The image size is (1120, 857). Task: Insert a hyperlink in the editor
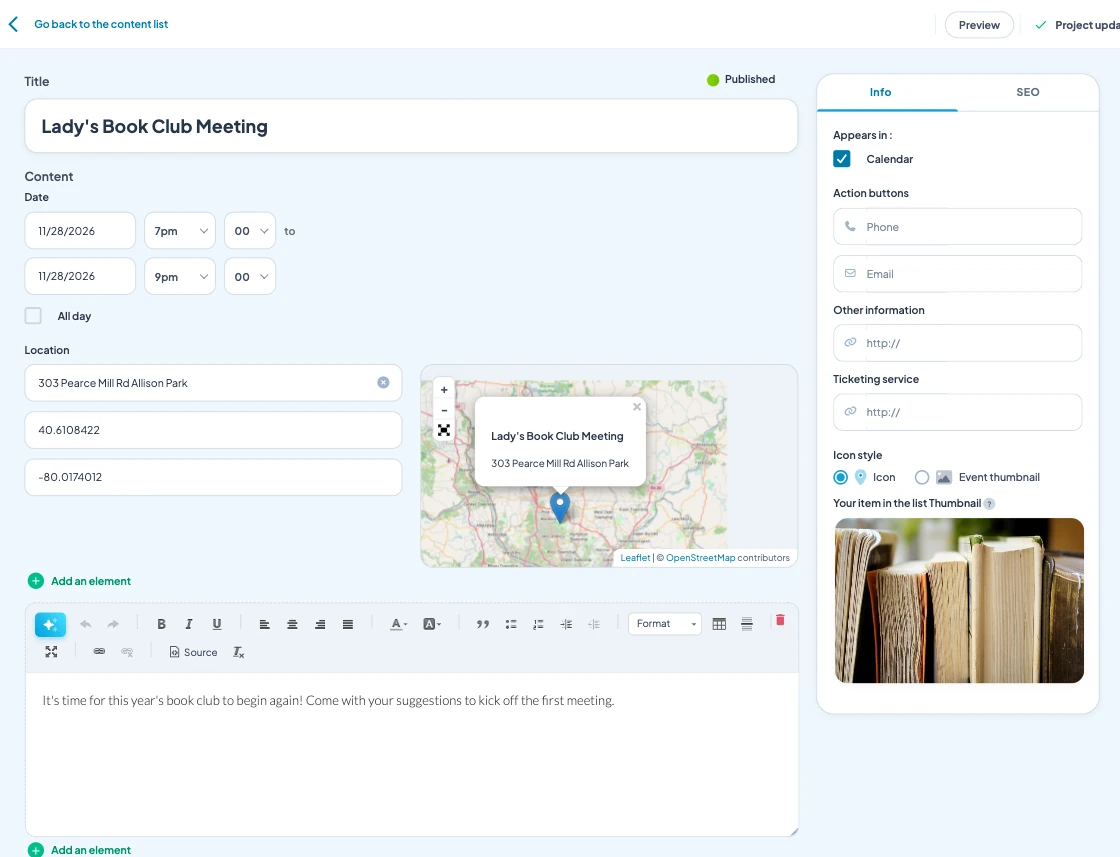pyautogui.click(x=99, y=652)
